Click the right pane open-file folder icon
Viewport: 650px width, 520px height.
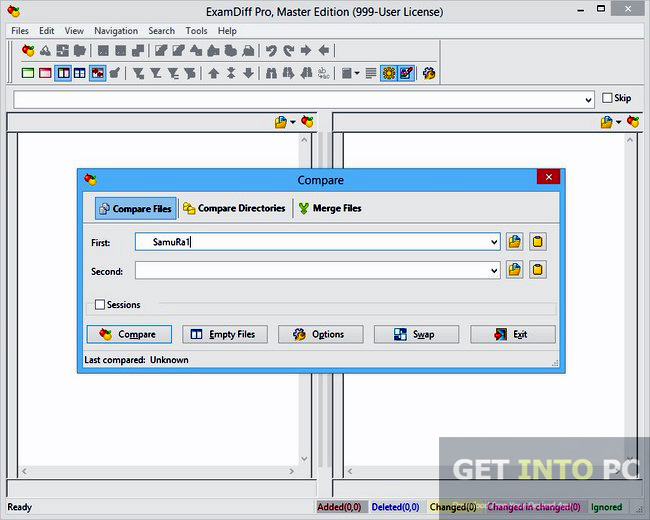tap(606, 122)
